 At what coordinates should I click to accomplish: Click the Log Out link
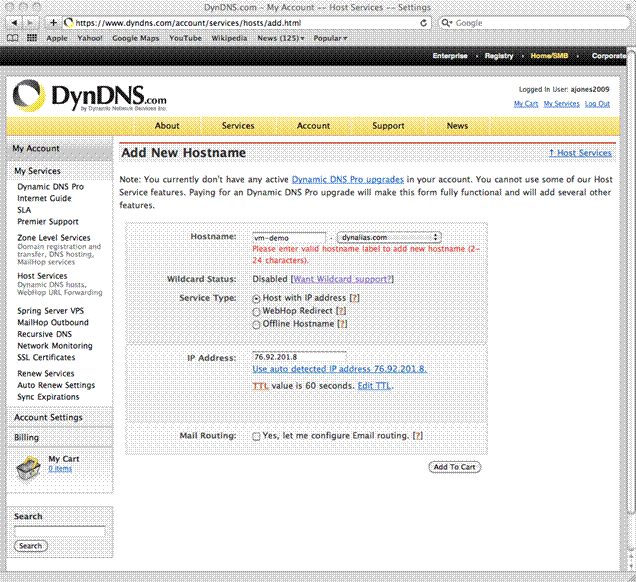coord(597,104)
